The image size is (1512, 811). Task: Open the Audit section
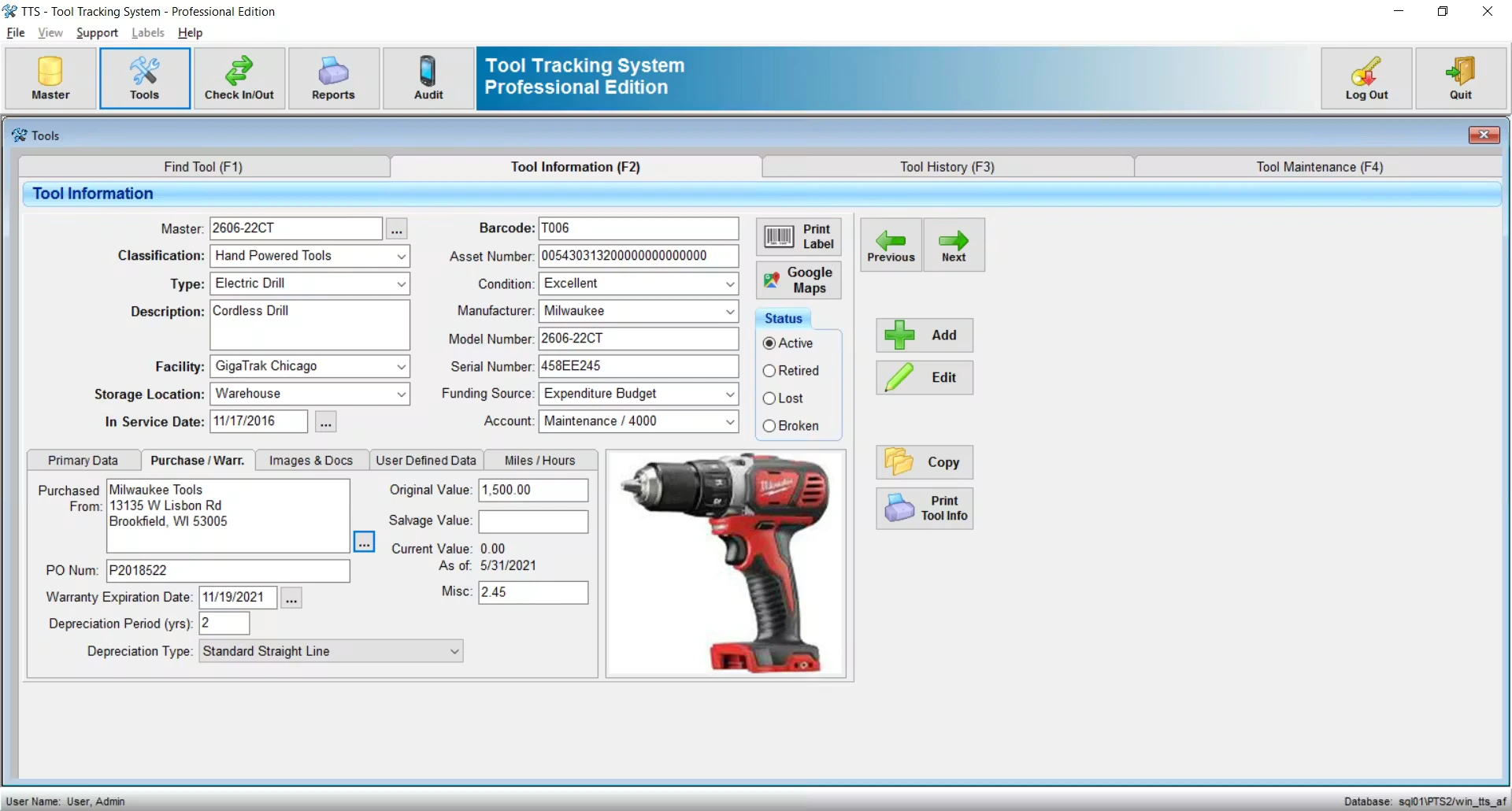coord(428,78)
